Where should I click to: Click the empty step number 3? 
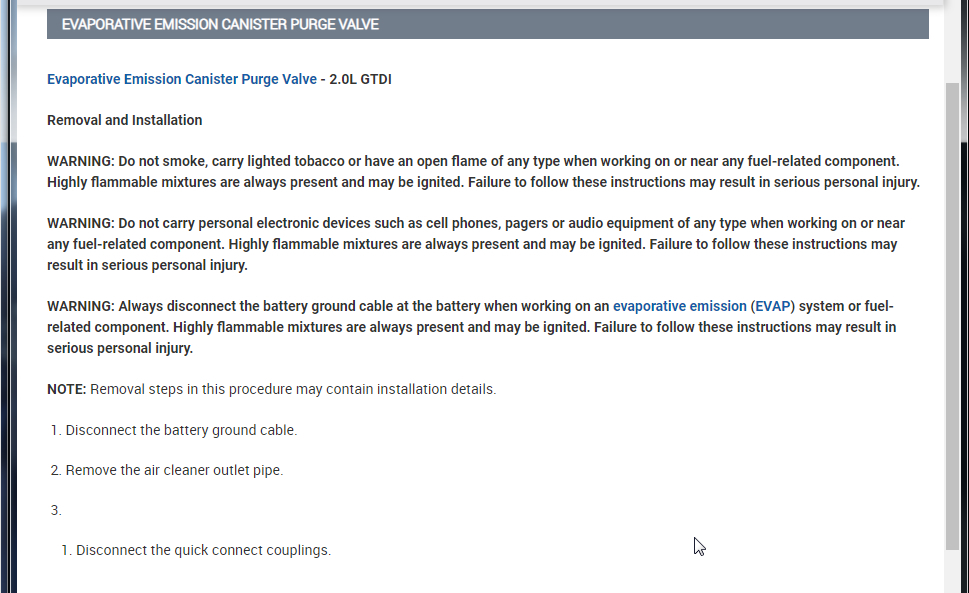pyautogui.click(x=56, y=510)
